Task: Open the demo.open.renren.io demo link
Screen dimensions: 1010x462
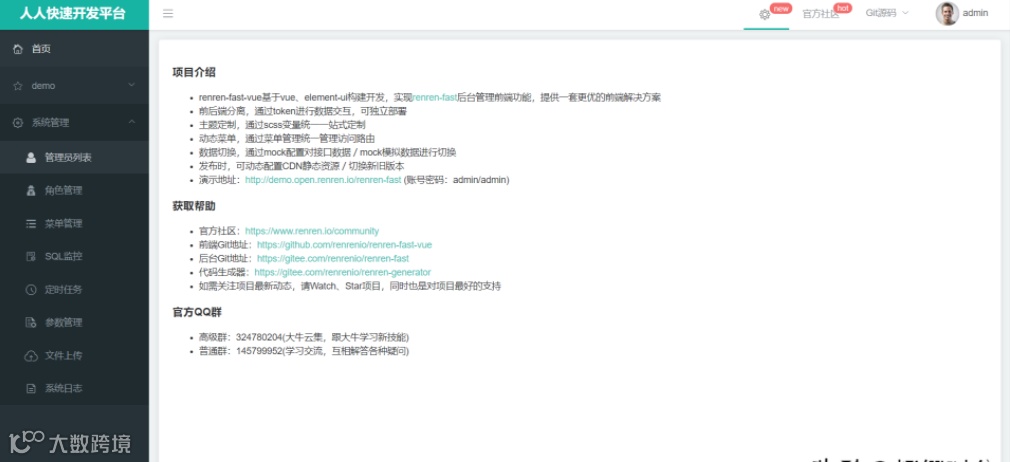Action: (323, 180)
